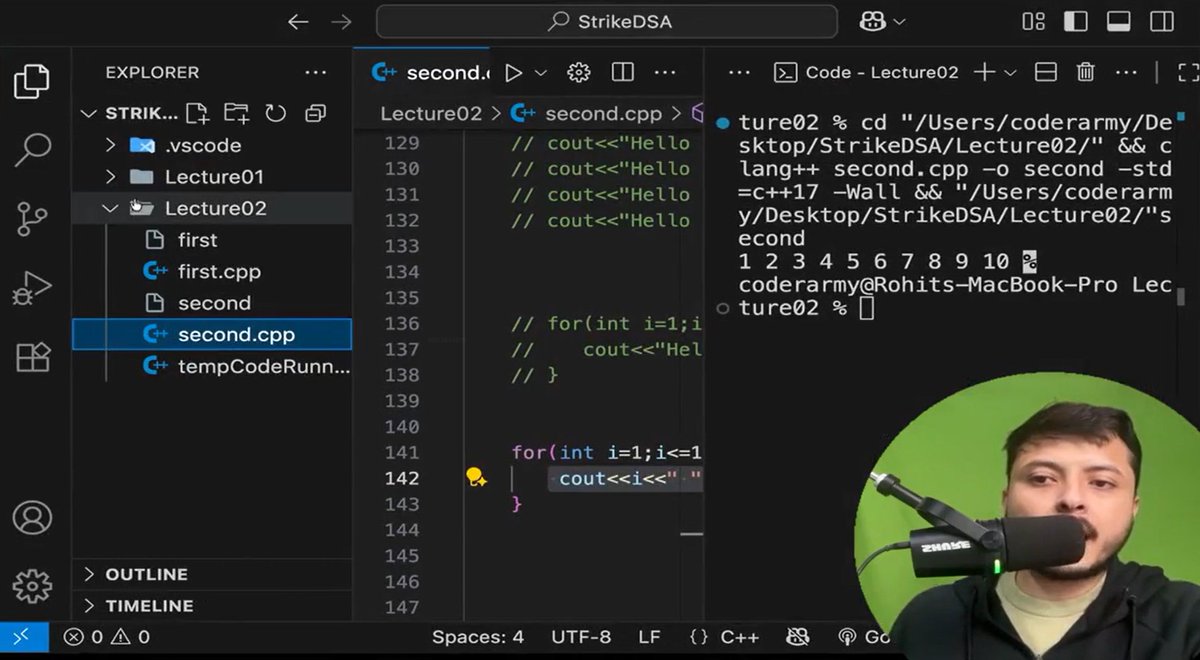Open the Copilot icon in title bar
This screenshot has height=660, width=1200.
click(x=870, y=21)
